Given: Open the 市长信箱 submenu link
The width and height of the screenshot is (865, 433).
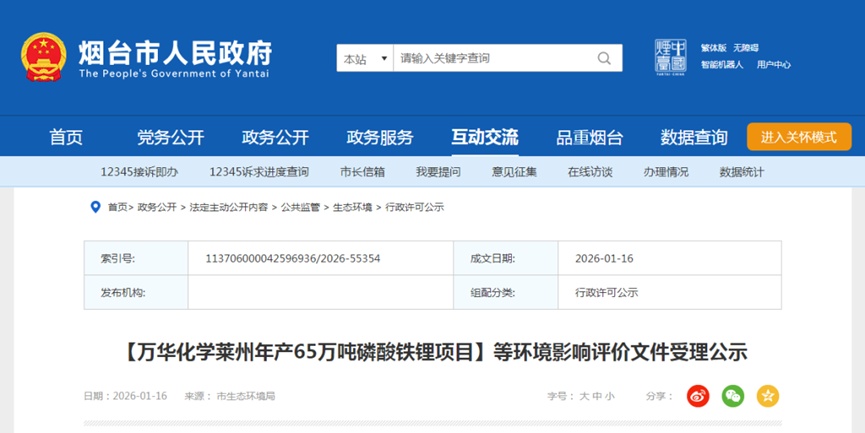Looking at the screenshot, I should pyautogui.click(x=362, y=172).
